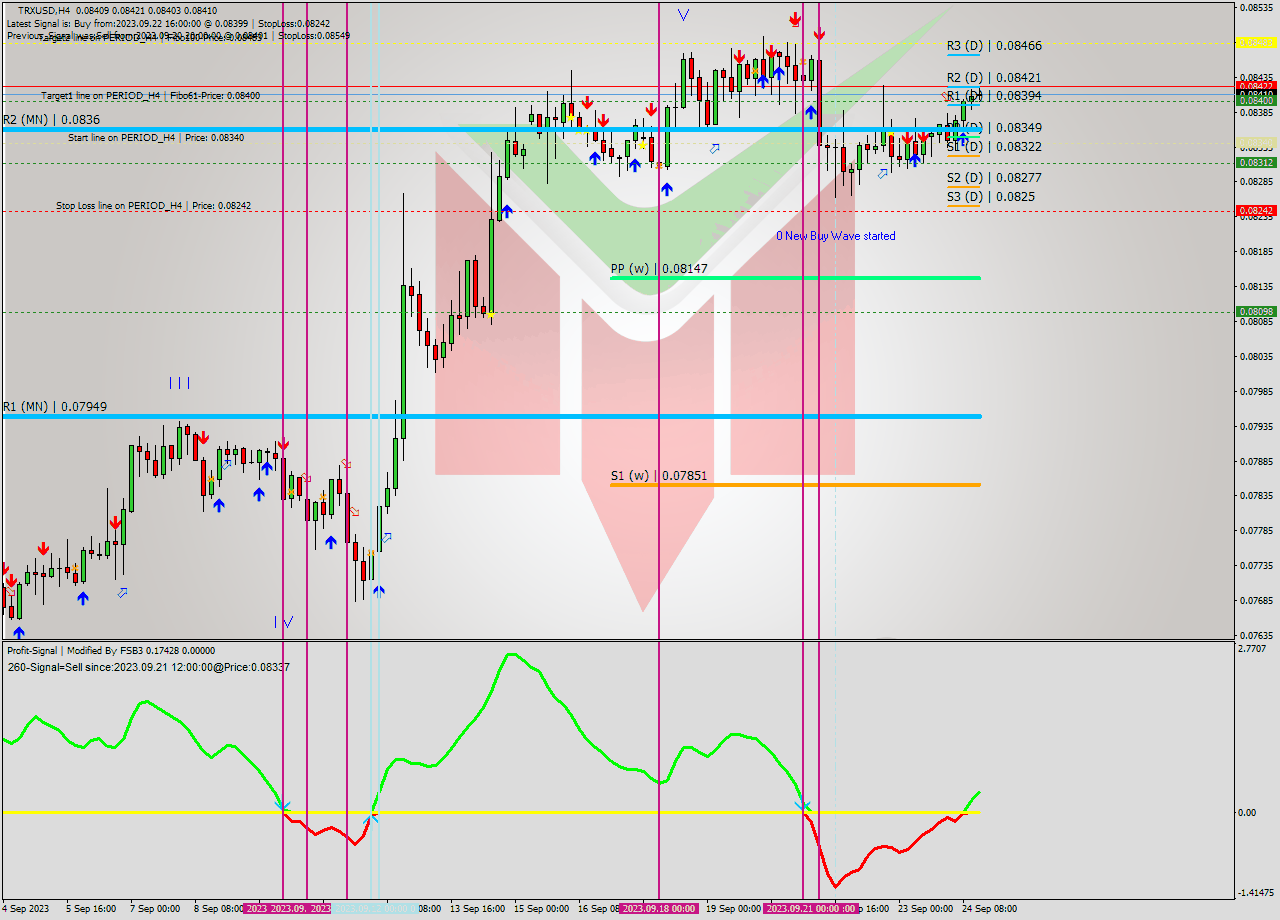Select the 'Latest Signal is: Buy' info line

(x=168, y=23)
